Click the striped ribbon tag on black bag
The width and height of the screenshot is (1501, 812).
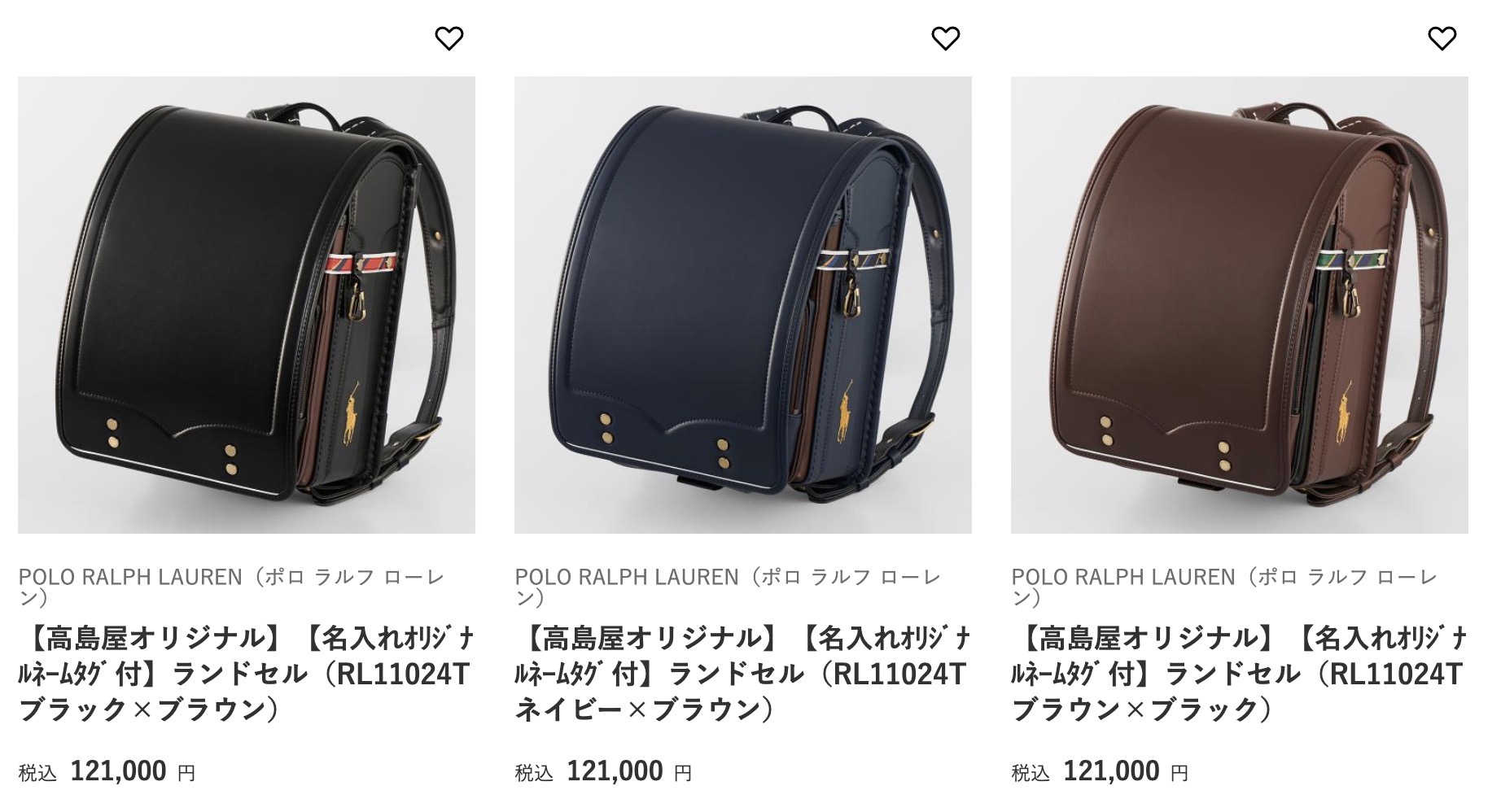361,262
